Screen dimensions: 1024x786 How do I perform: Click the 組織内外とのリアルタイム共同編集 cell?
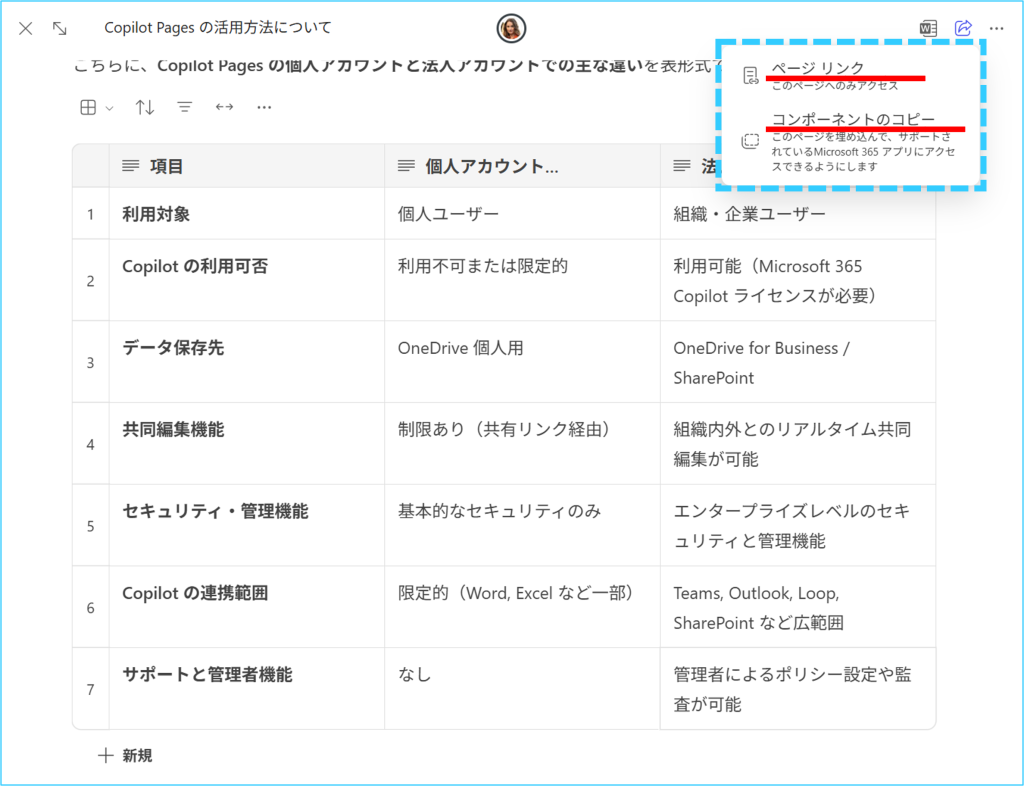tap(798, 444)
